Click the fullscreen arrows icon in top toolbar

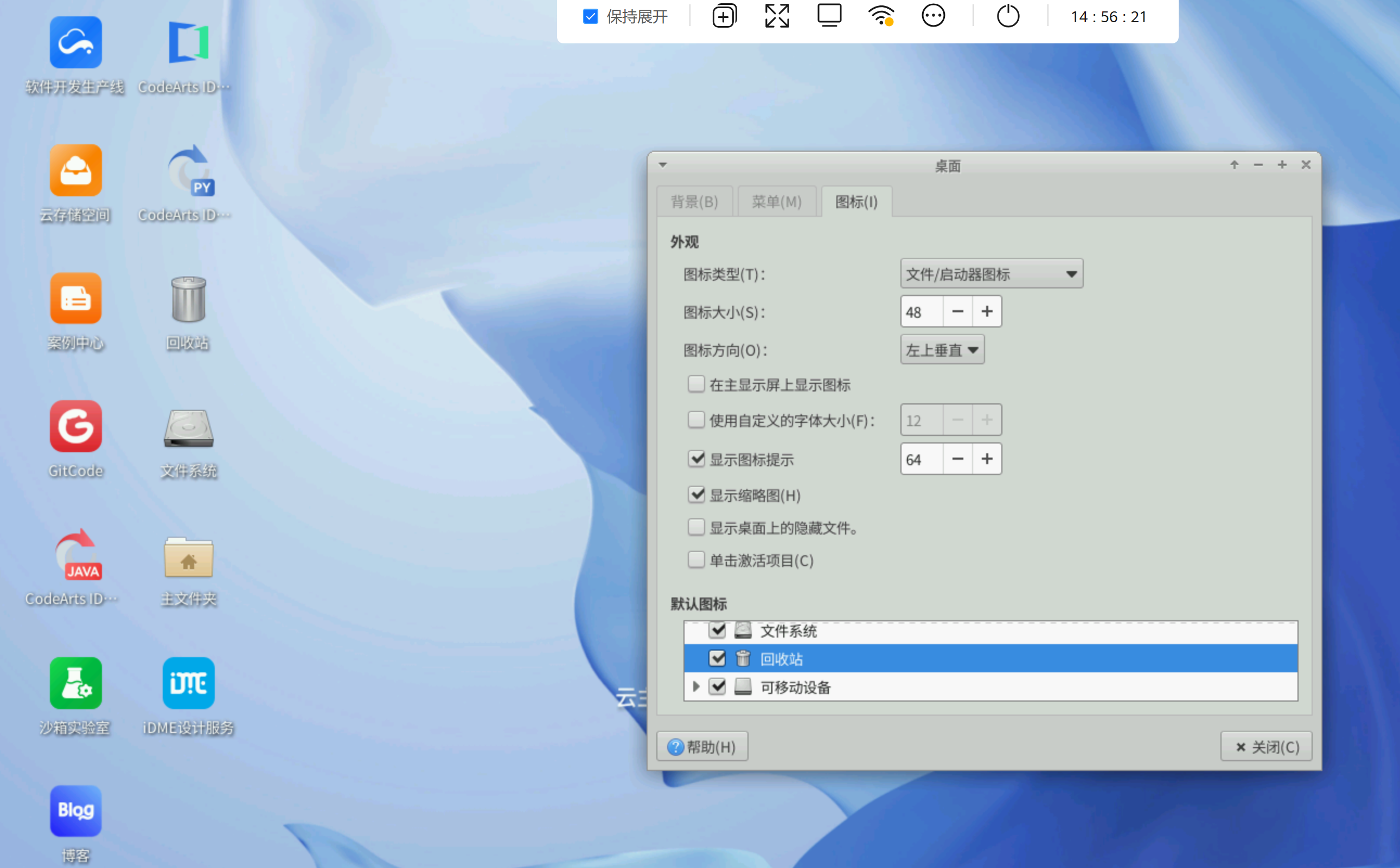click(776, 16)
